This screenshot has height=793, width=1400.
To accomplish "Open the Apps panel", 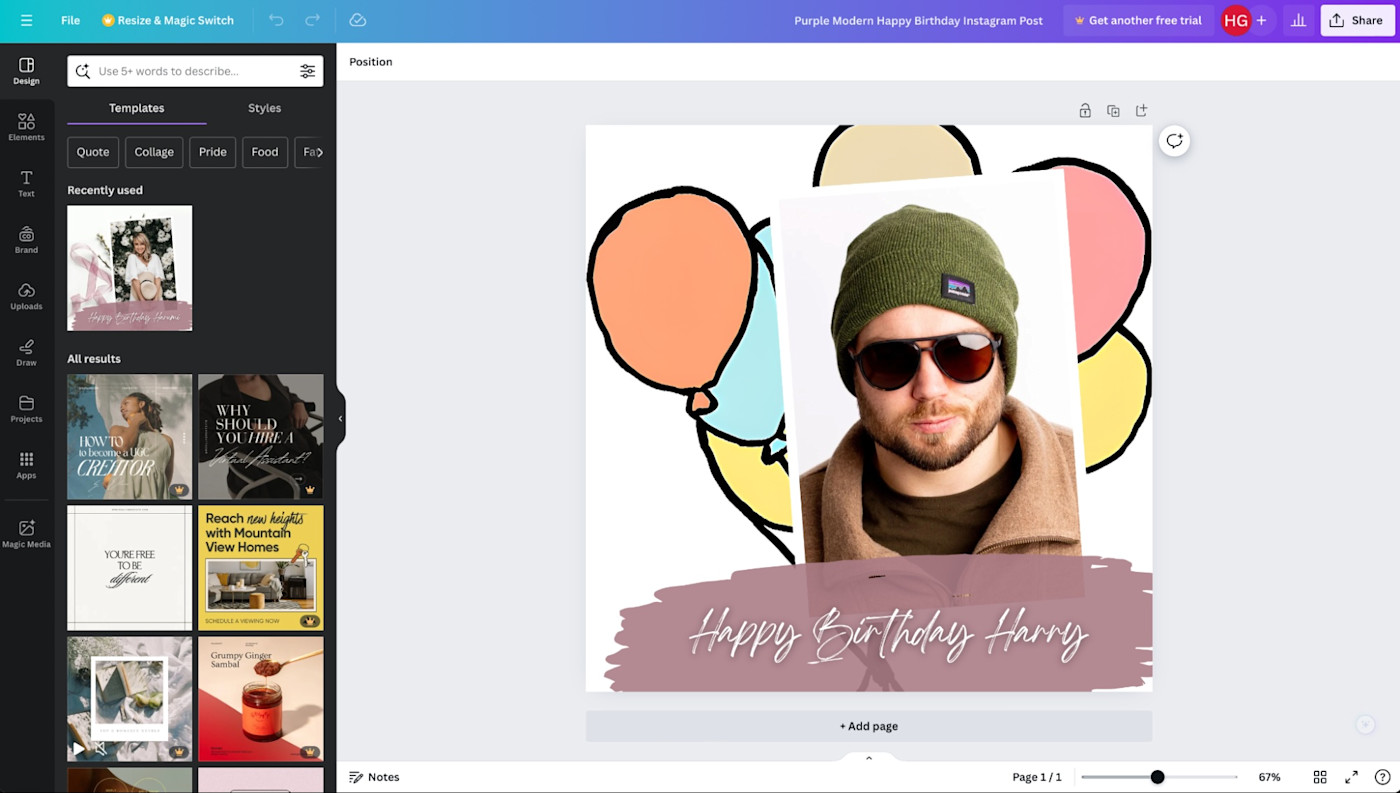I will 26,465.
